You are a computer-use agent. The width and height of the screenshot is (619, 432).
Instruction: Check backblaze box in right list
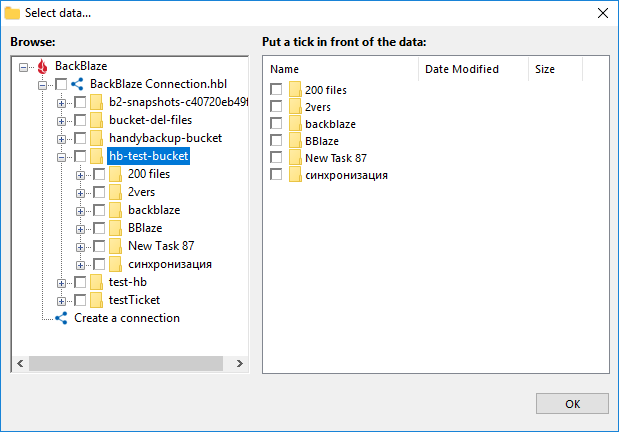tap(276, 123)
